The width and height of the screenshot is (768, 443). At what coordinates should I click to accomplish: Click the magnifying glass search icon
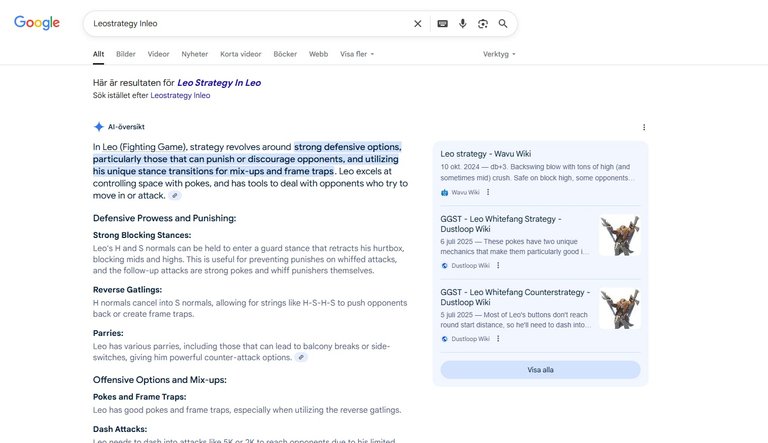503,24
